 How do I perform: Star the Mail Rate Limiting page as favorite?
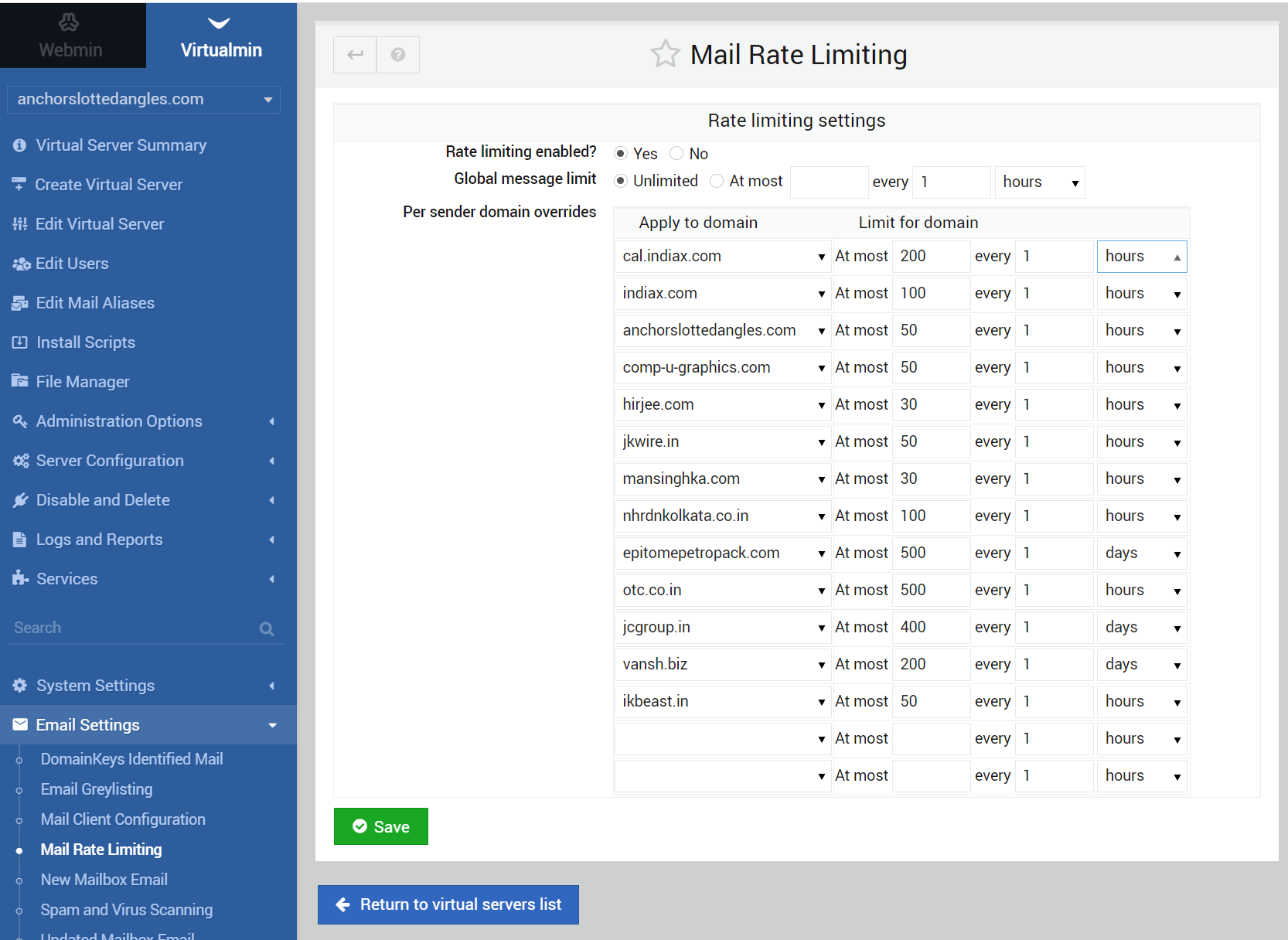[665, 54]
